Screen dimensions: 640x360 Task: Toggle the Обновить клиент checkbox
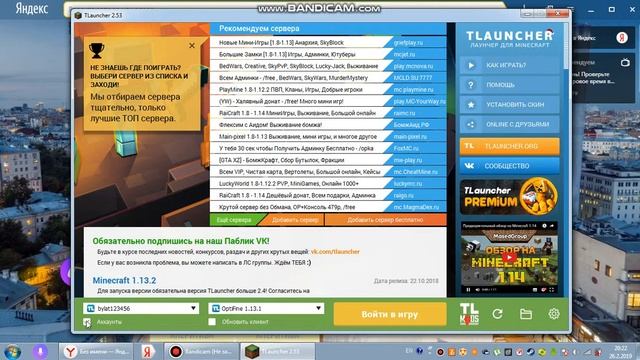coord(212,322)
